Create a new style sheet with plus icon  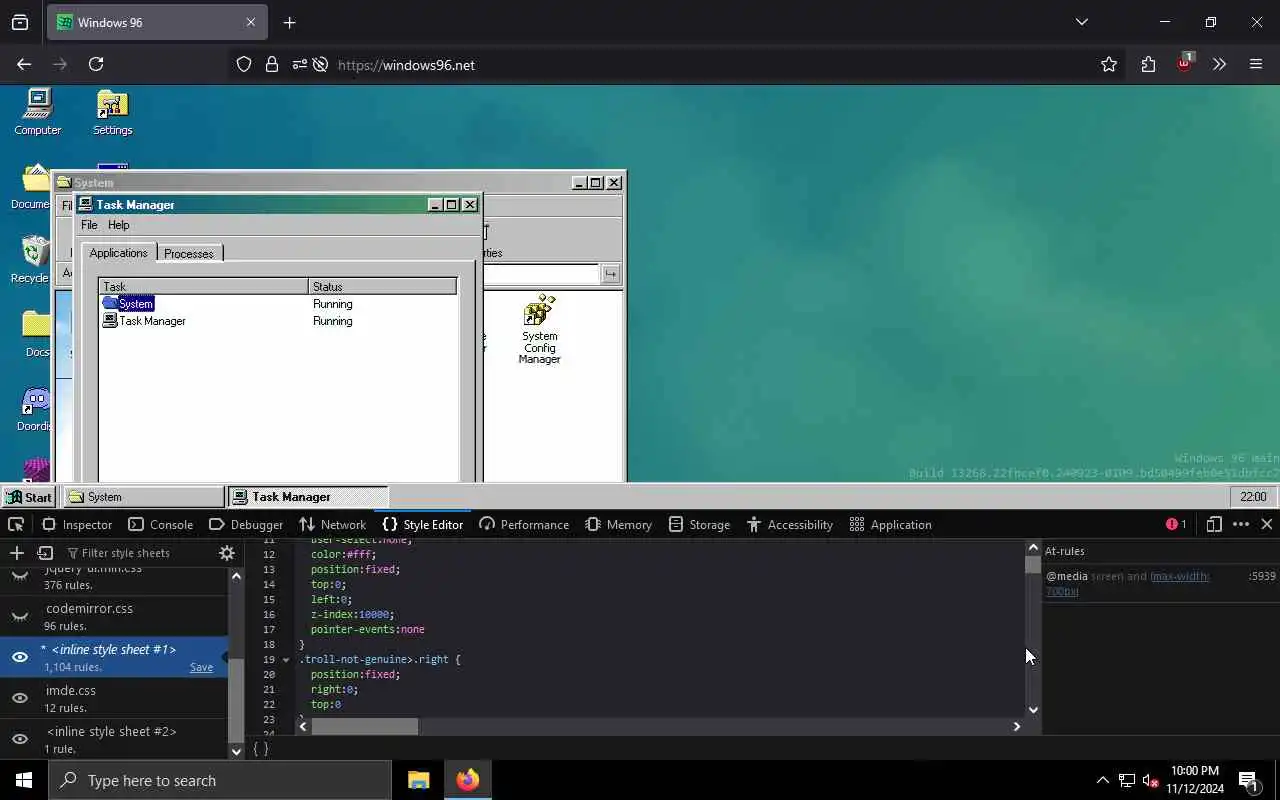[16, 553]
